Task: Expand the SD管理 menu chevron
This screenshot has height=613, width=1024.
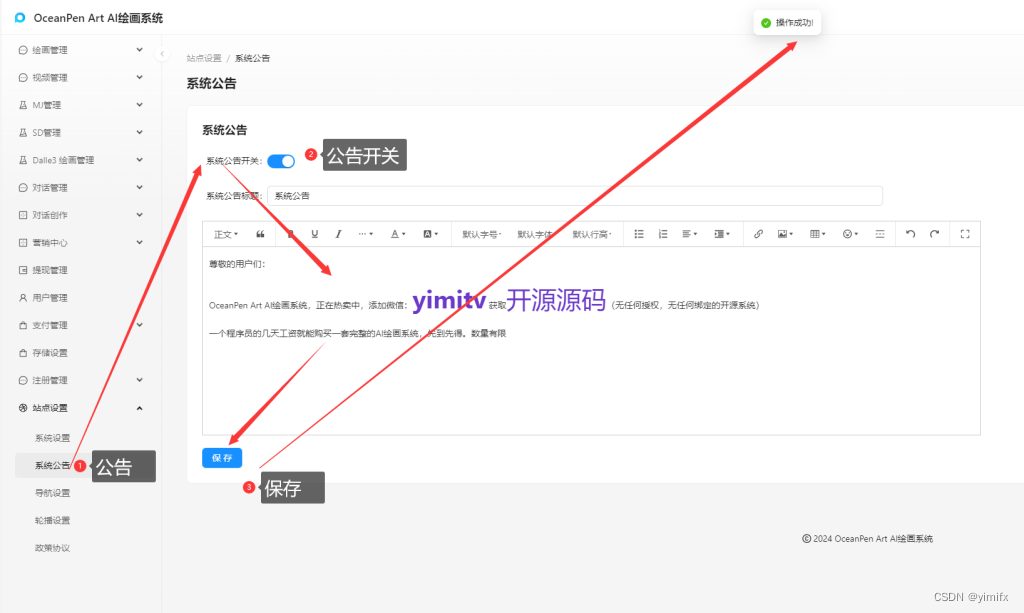Action: [x=139, y=132]
